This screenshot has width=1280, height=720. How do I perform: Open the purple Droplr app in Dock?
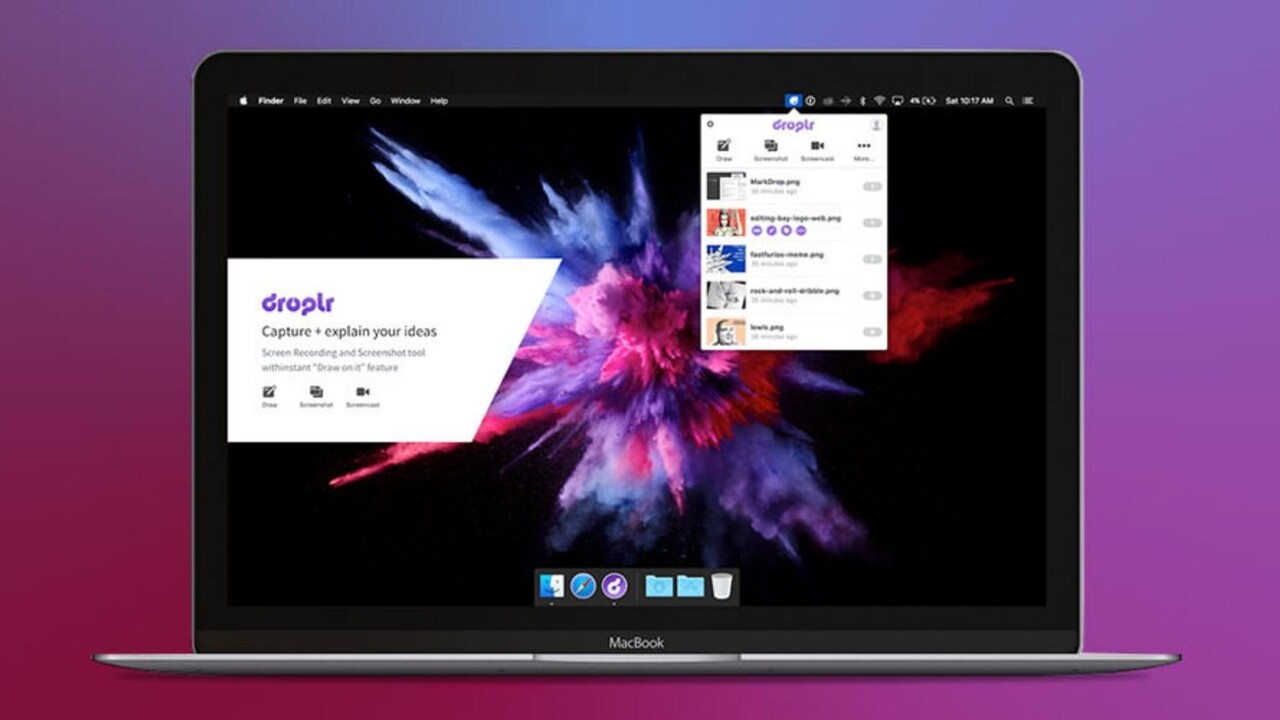pyautogui.click(x=614, y=586)
